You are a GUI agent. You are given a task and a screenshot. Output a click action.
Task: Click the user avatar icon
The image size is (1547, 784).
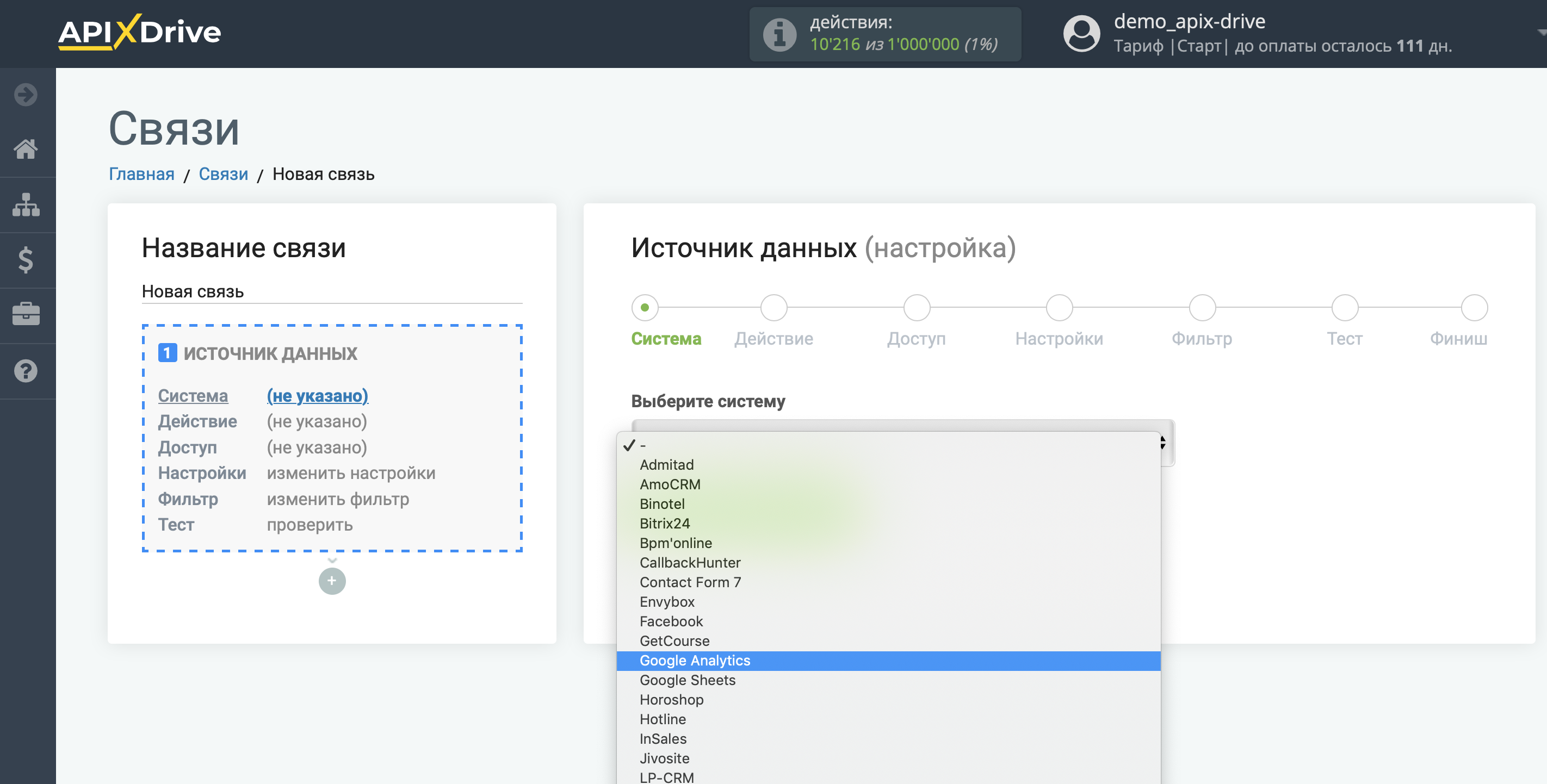click(x=1081, y=34)
